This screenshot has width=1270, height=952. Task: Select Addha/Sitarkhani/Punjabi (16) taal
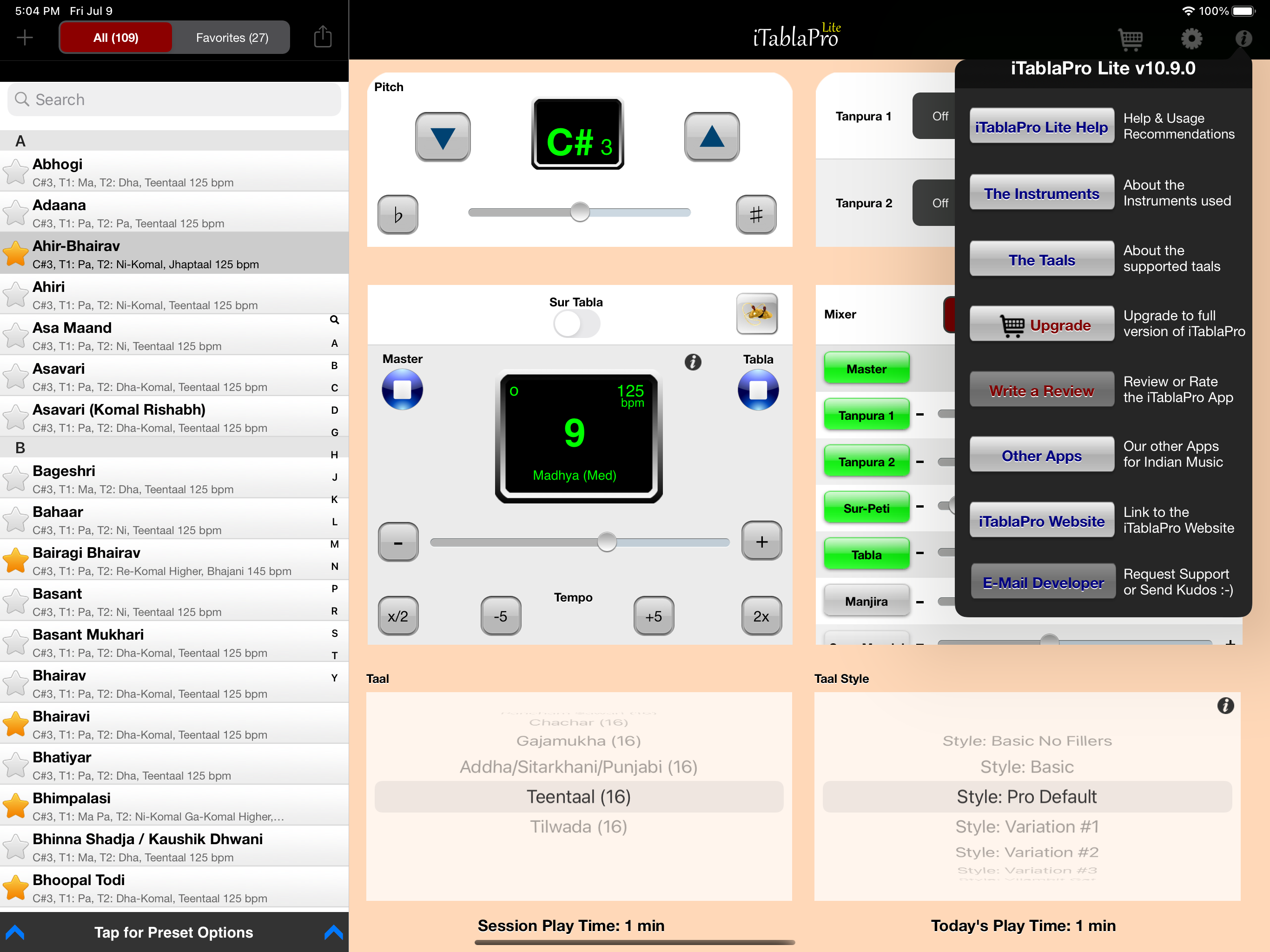[579, 767]
